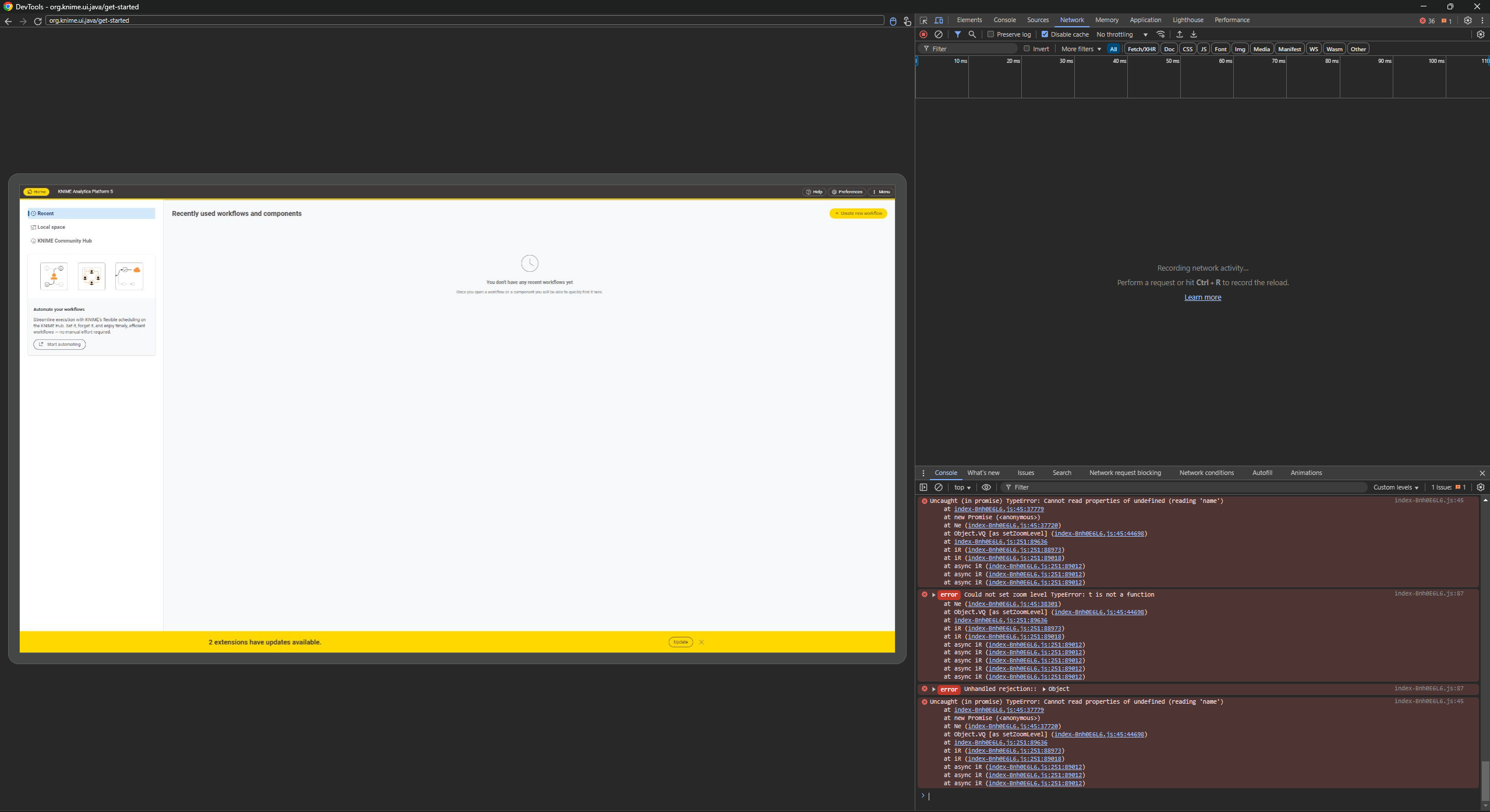1490x812 pixels.
Task: Show the console sidebar
Action: (x=923, y=487)
